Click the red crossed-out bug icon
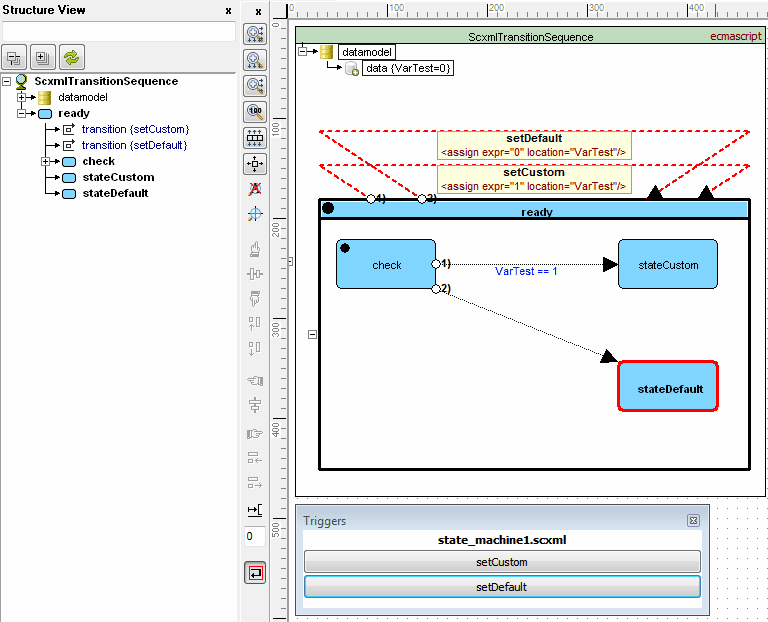The width and height of the screenshot is (768, 622). pos(255,189)
